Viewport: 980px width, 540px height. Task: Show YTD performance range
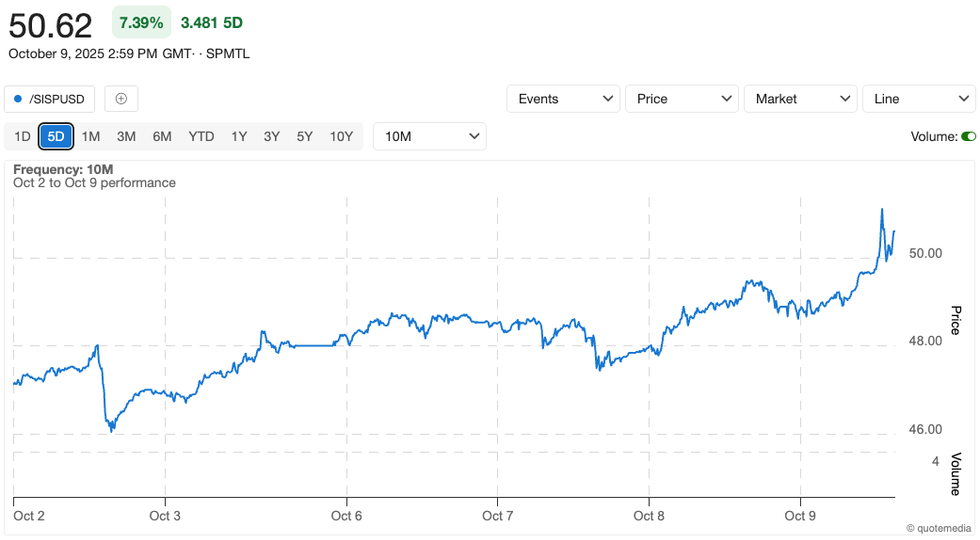coord(201,136)
